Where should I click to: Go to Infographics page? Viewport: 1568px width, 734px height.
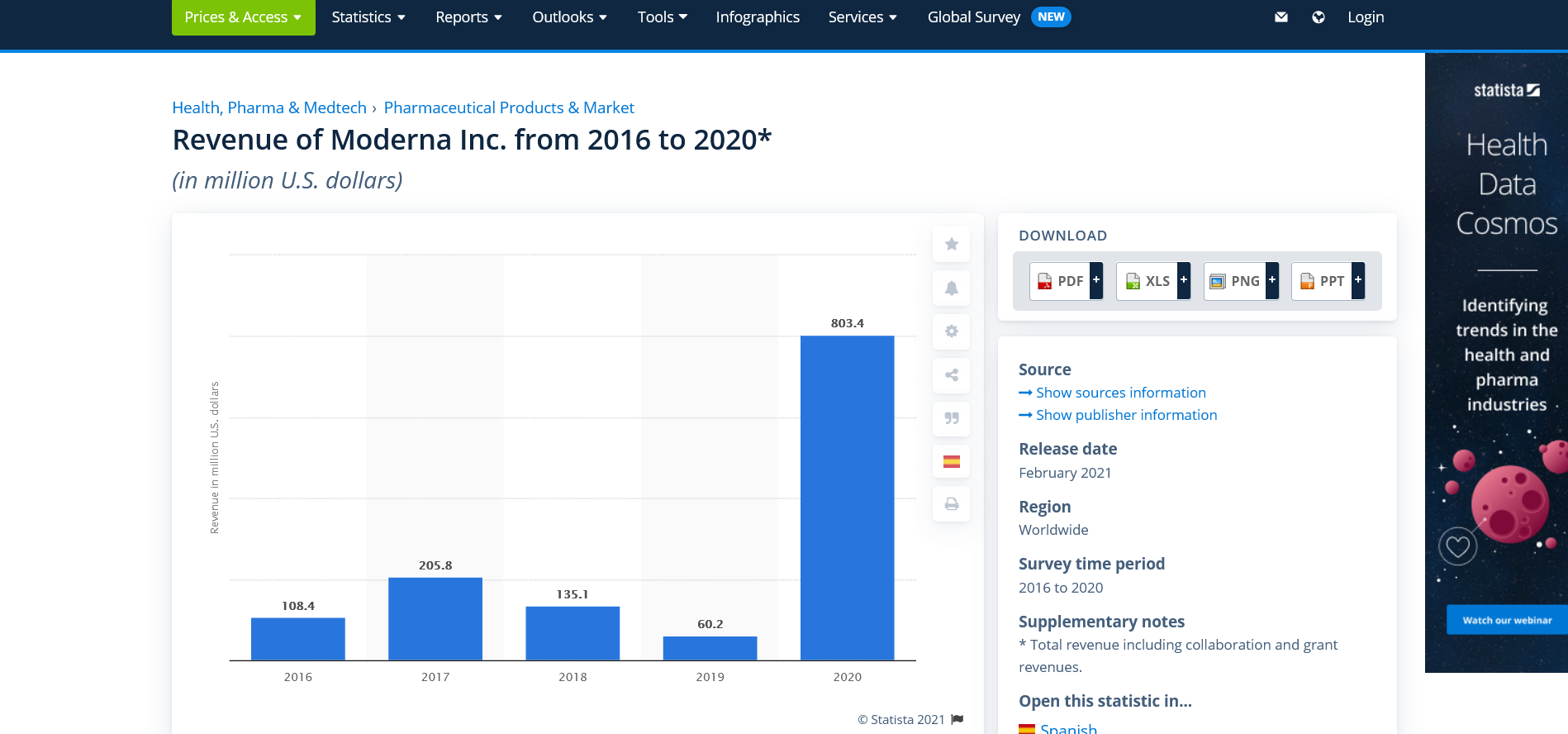click(758, 17)
